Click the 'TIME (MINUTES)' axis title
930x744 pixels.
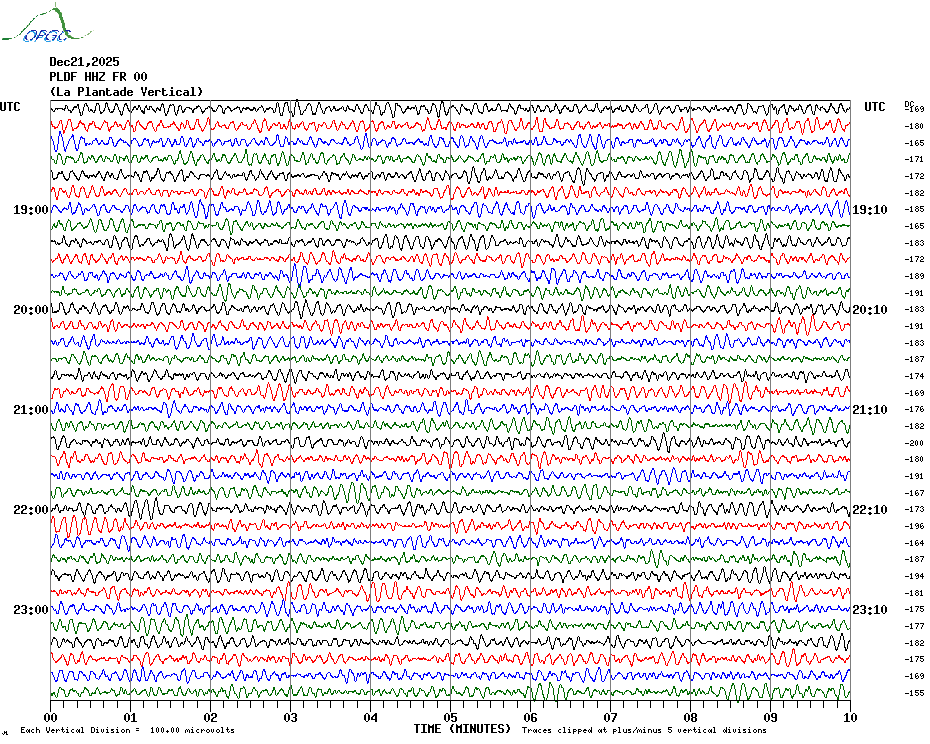(462, 729)
